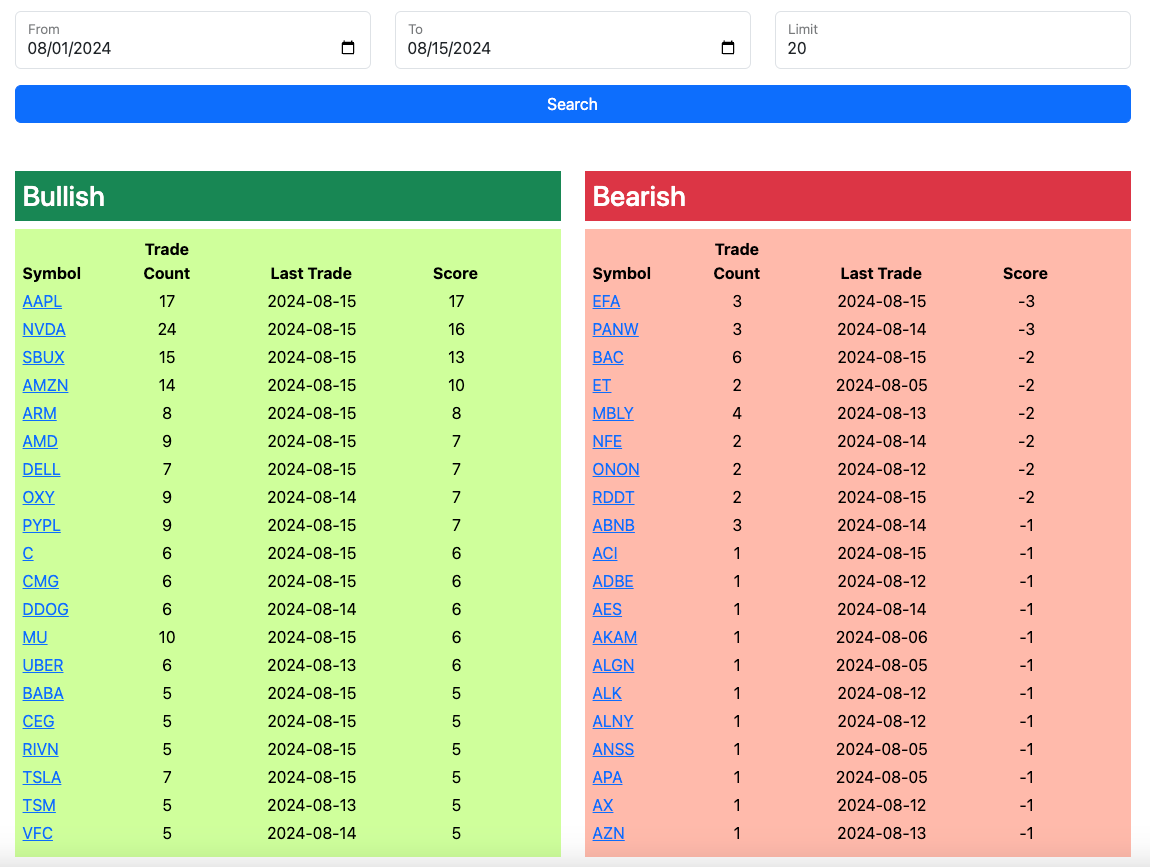Open the NFE symbol link

(x=607, y=442)
